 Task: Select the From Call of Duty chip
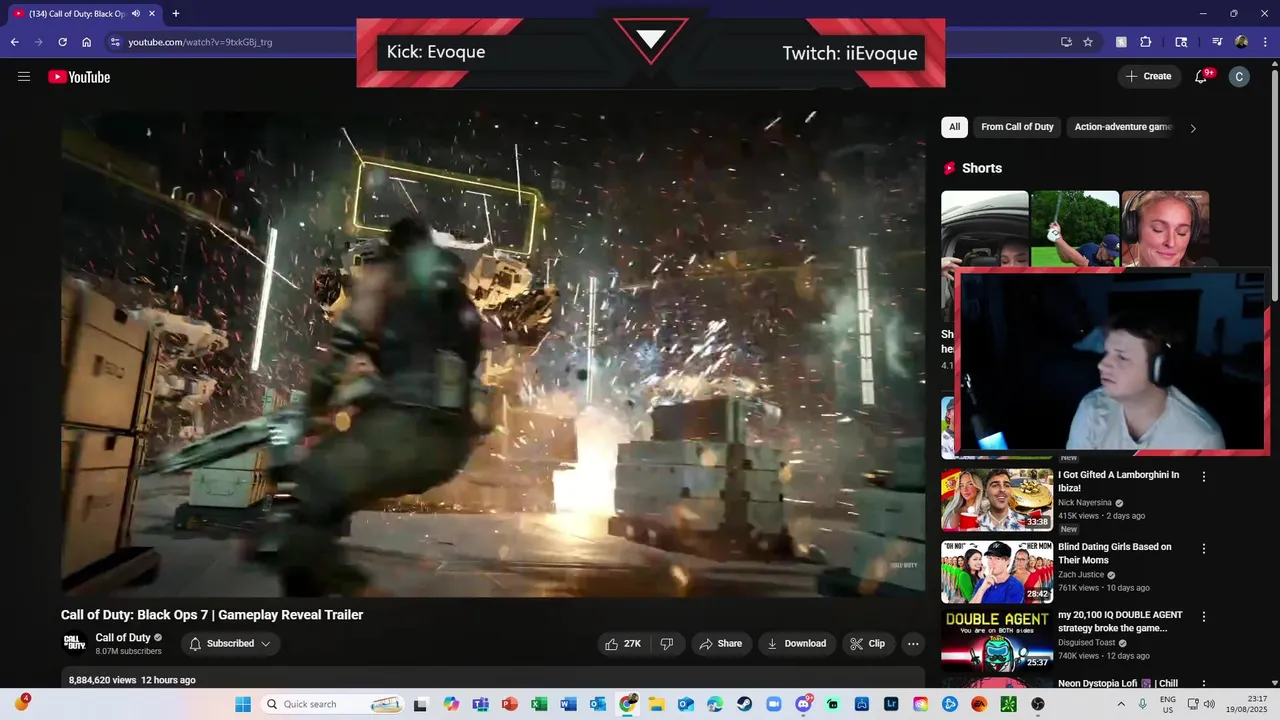pyautogui.click(x=1017, y=127)
